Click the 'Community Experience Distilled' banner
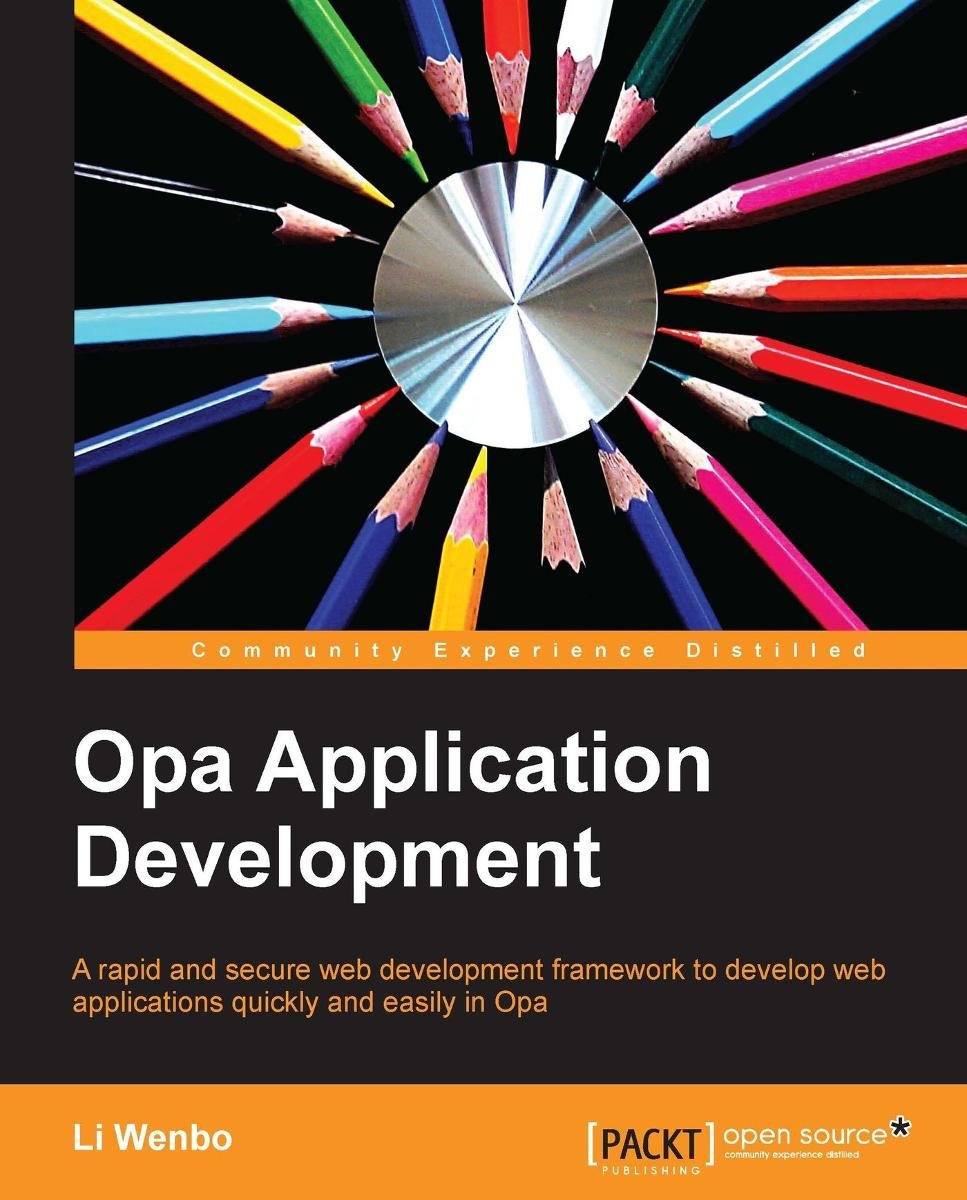This screenshot has height=1200, width=967. pos(520,651)
